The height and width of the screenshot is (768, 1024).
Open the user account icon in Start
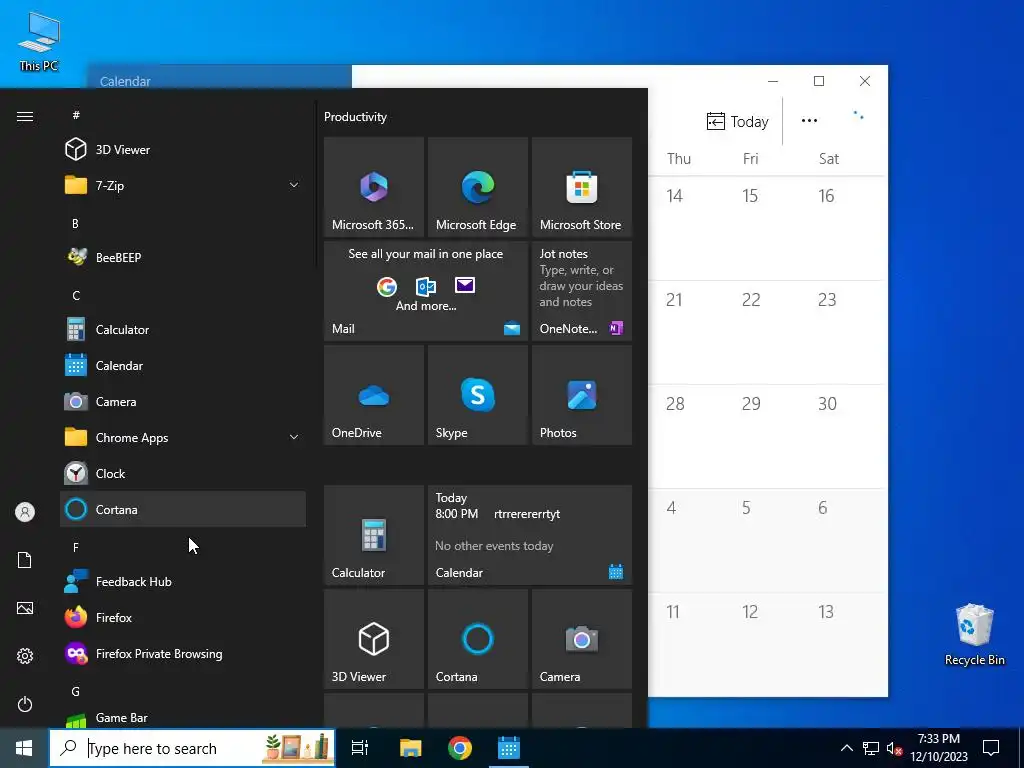click(x=25, y=512)
